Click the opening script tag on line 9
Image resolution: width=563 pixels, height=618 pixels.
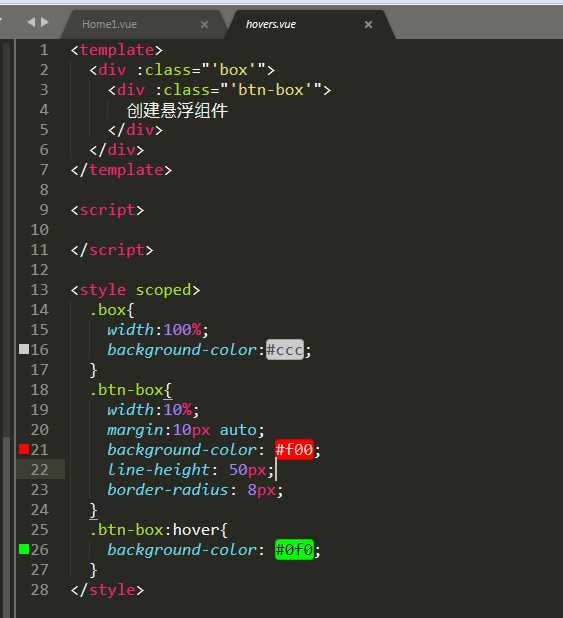coord(107,210)
